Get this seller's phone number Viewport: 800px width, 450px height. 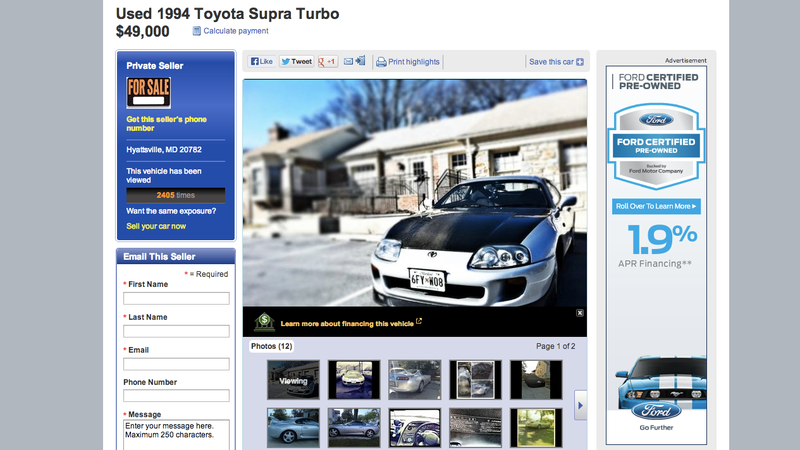pos(166,123)
